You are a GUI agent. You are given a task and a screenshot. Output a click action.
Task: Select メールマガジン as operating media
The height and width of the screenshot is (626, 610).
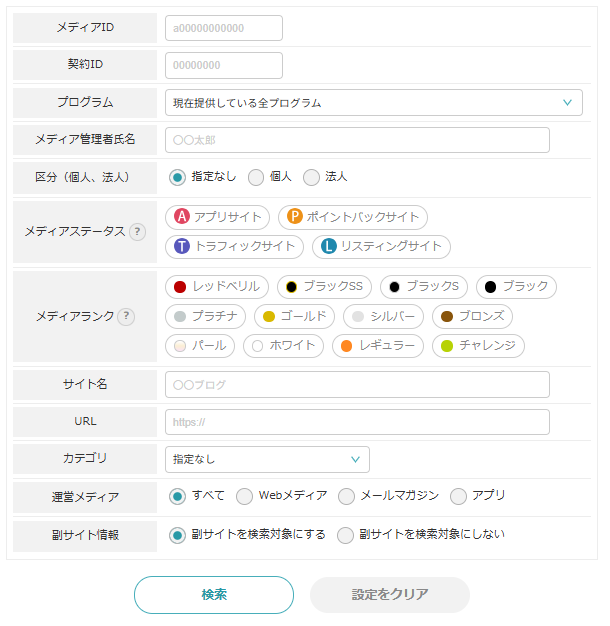pyautogui.click(x=347, y=496)
